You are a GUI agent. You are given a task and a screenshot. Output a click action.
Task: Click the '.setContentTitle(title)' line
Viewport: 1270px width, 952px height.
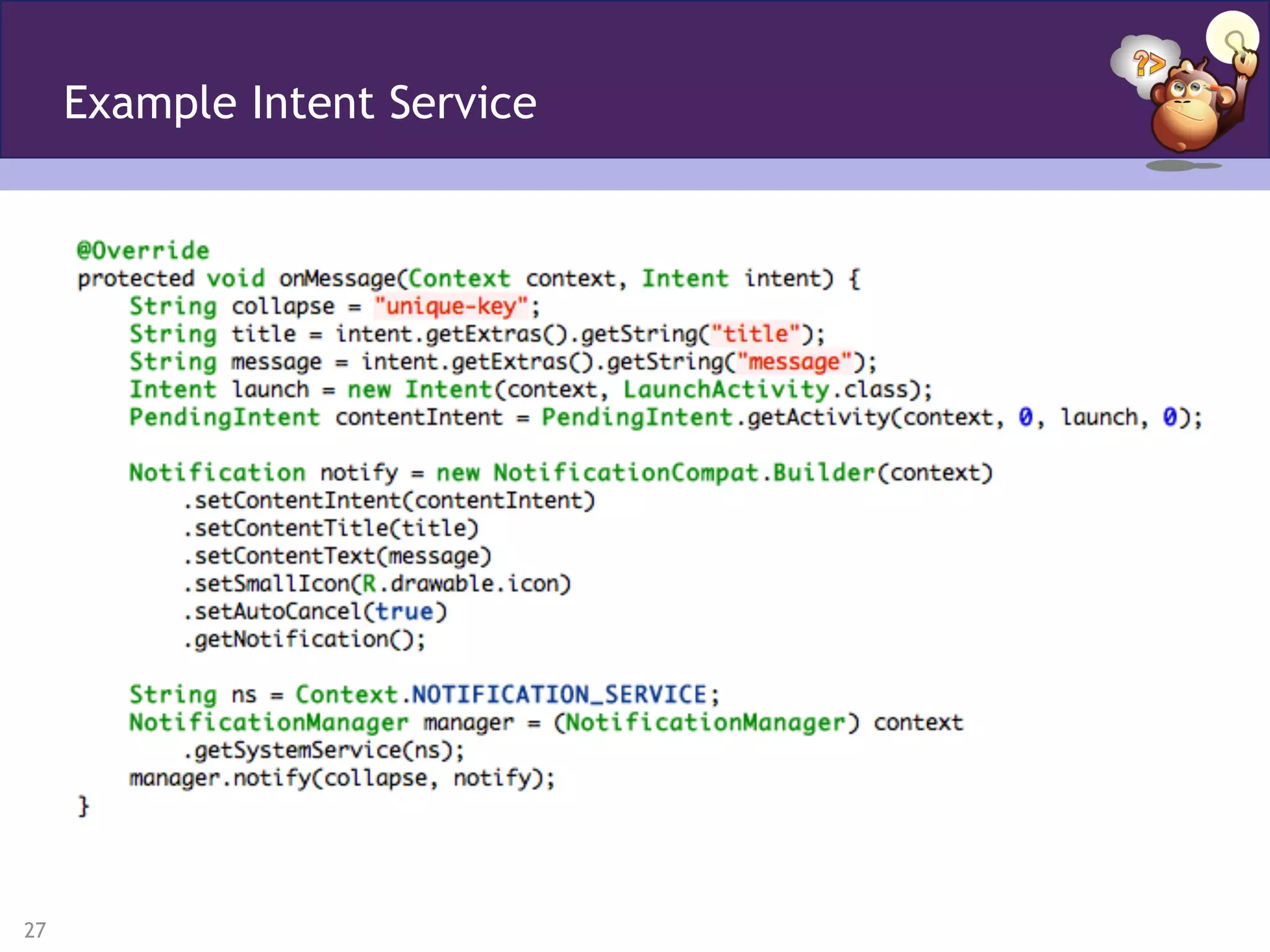331,529
